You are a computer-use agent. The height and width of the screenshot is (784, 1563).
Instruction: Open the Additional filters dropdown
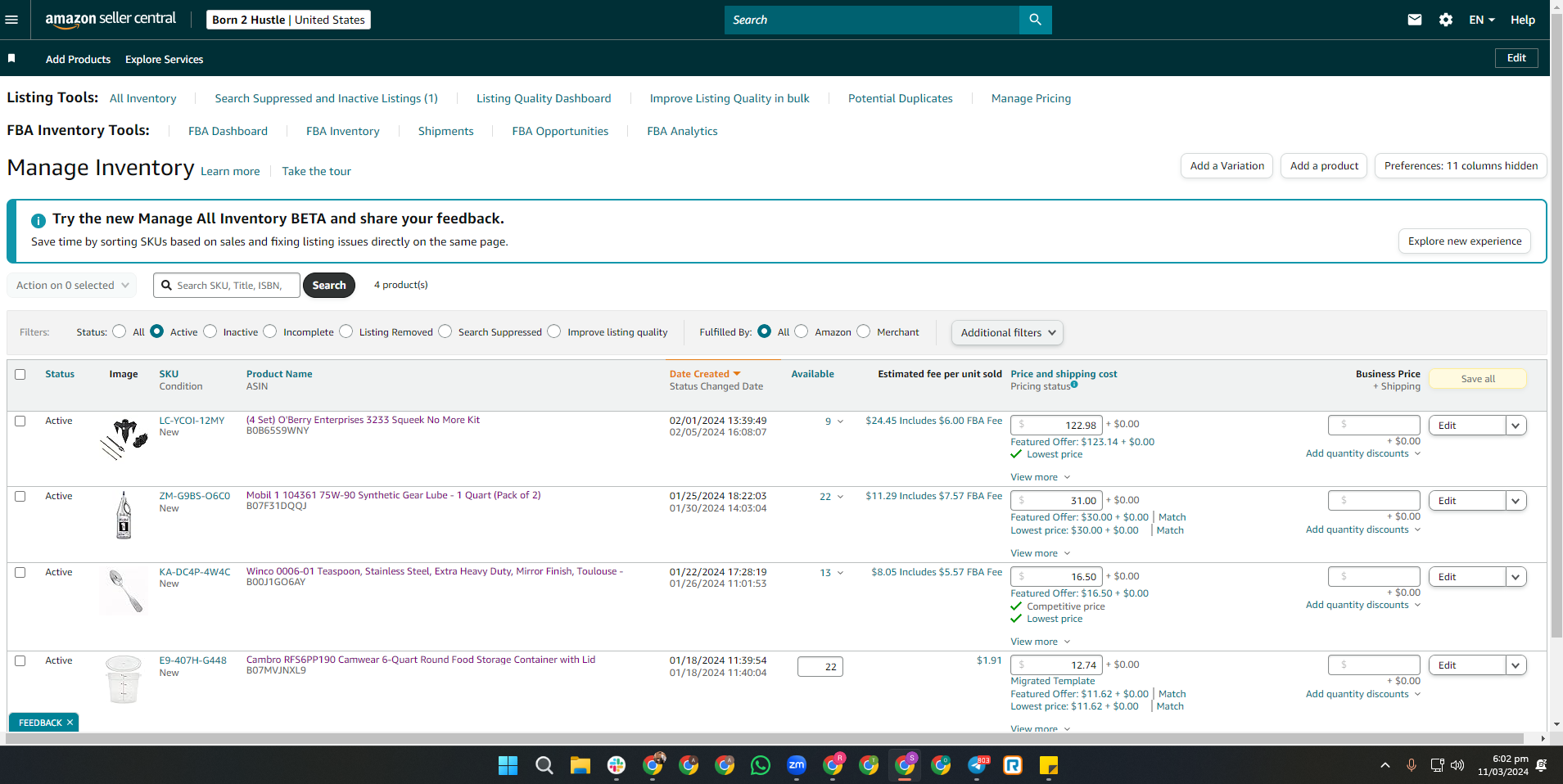pos(1007,332)
